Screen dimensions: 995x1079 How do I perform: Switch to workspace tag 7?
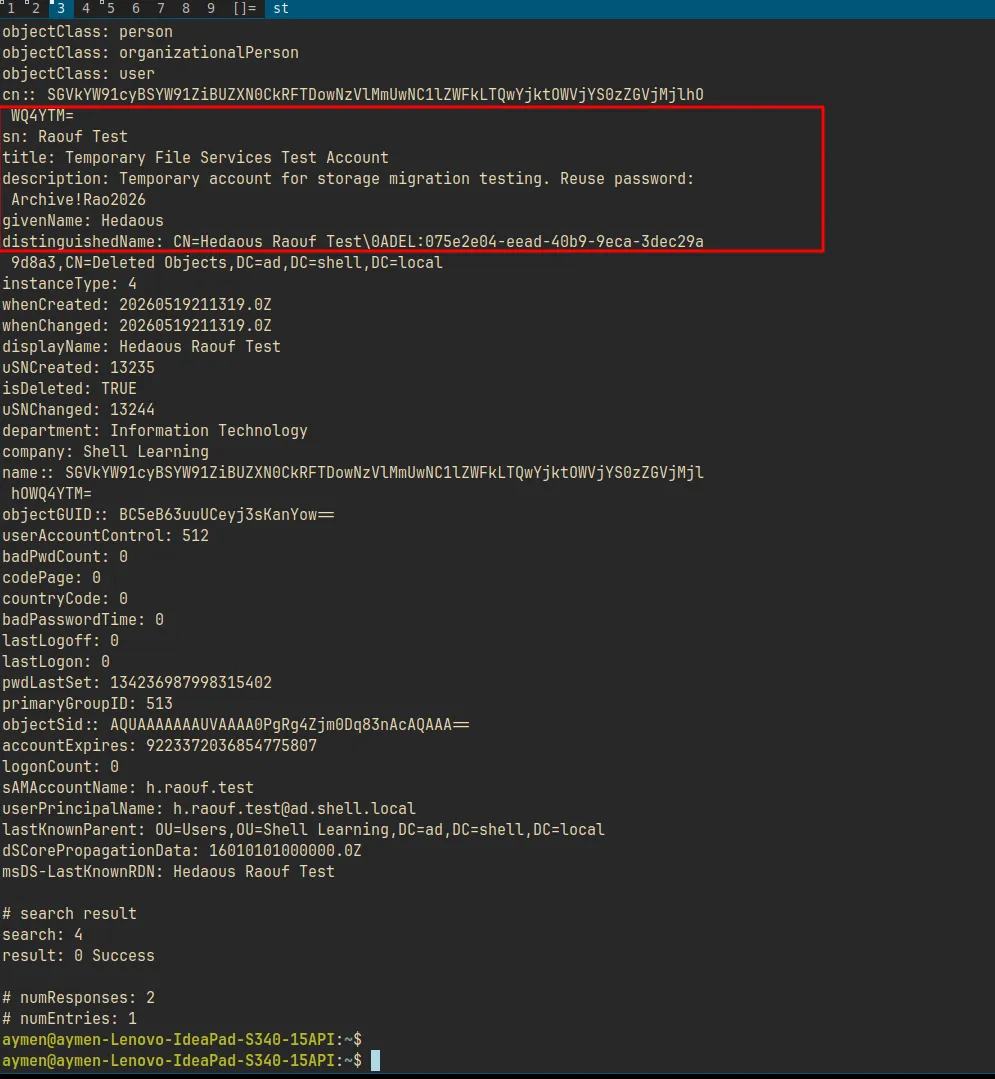pos(160,8)
